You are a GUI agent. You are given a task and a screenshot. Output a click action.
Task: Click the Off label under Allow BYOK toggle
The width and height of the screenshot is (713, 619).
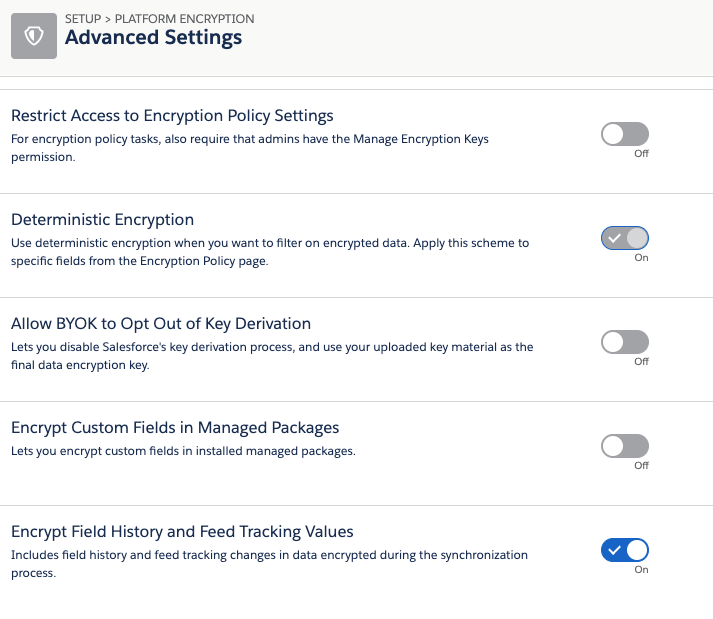click(642, 362)
